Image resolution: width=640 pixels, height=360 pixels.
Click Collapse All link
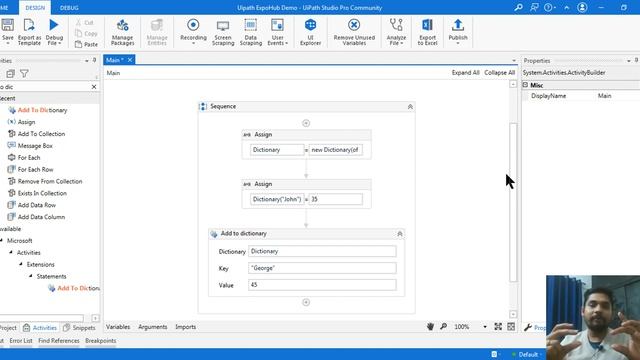[500, 73]
